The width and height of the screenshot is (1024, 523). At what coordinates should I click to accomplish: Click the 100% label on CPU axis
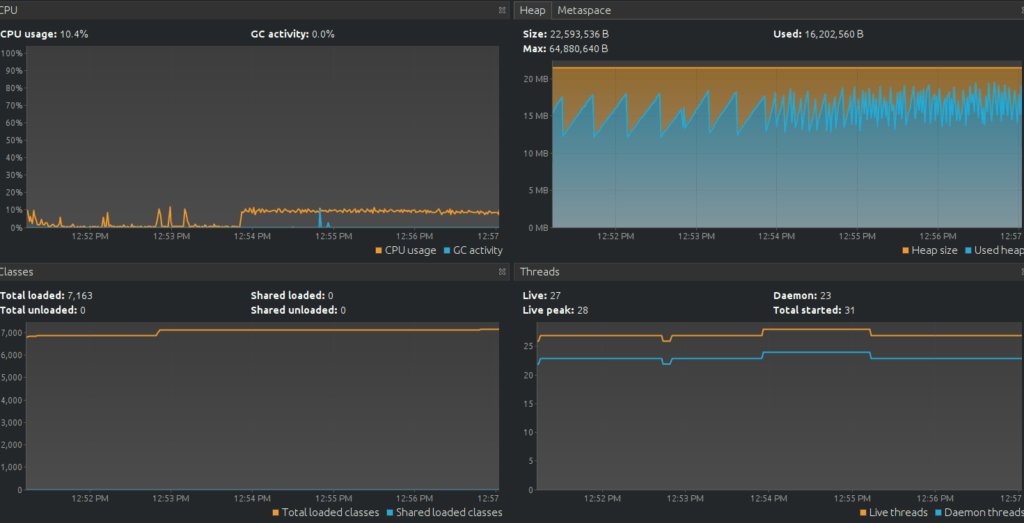[x=10, y=53]
